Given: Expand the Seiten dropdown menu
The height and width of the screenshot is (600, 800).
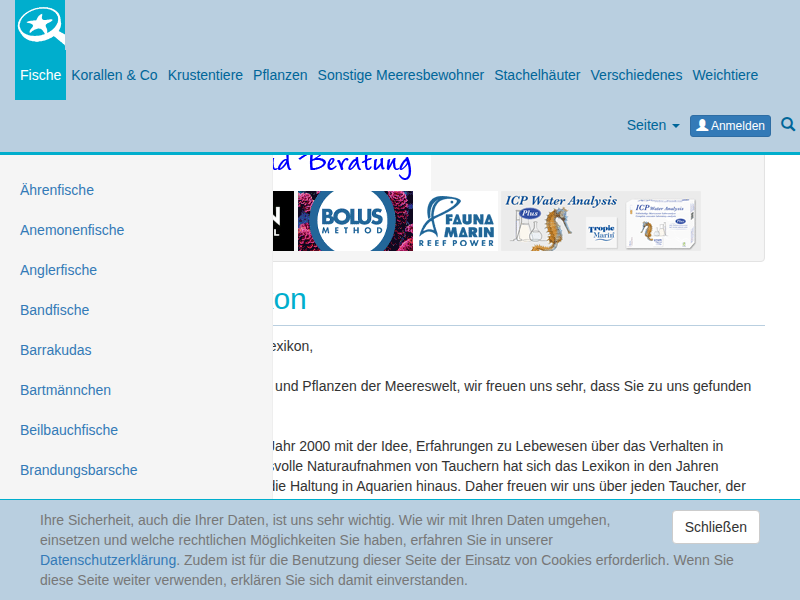Looking at the screenshot, I should click(x=652, y=125).
